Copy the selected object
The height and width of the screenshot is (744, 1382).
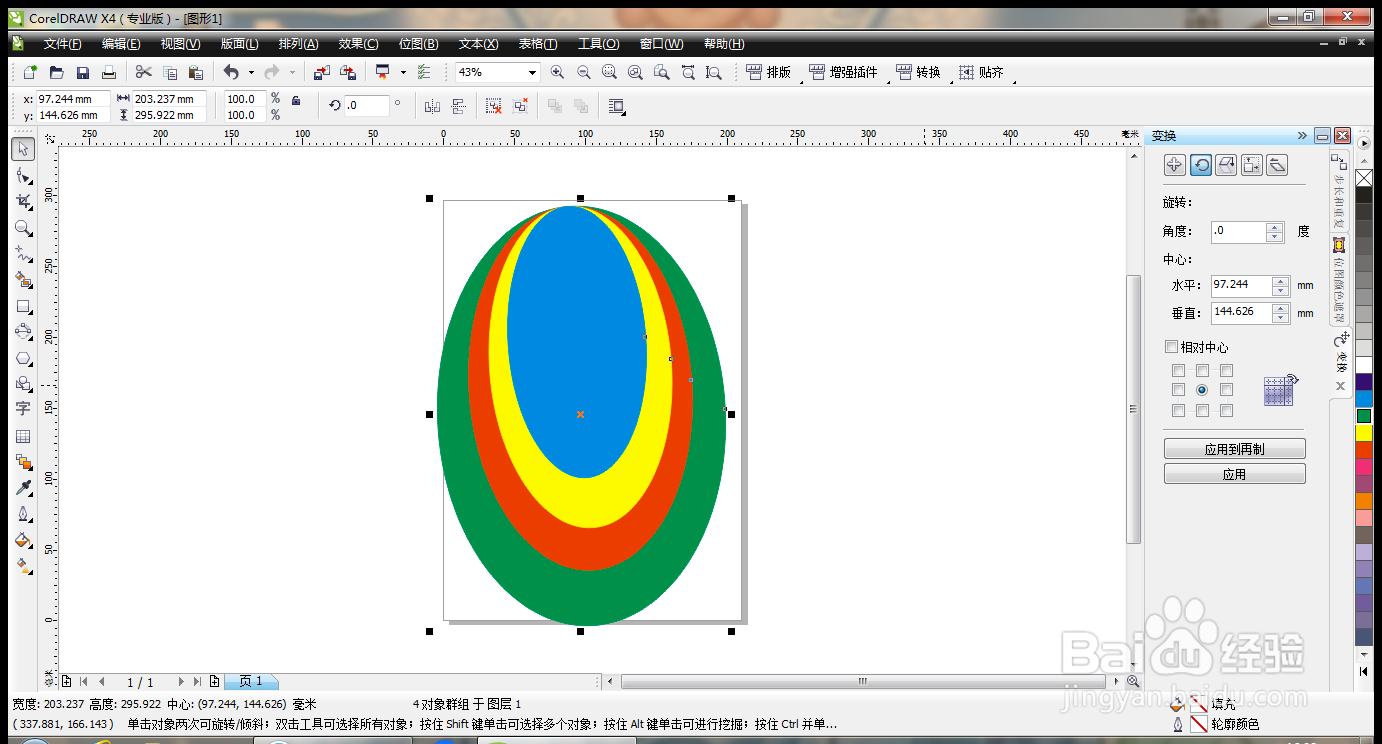[x=170, y=72]
